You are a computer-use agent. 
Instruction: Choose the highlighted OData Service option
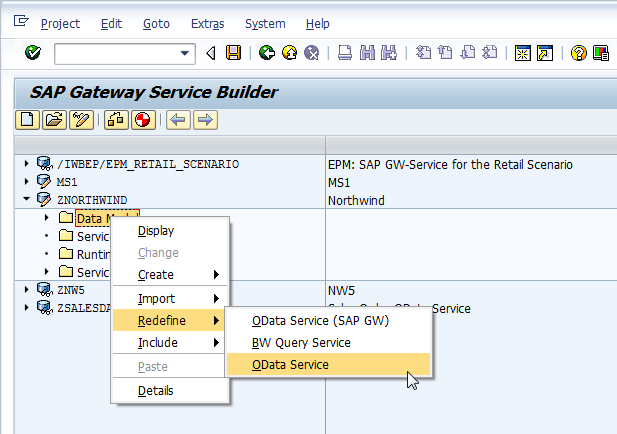(328, 364)
